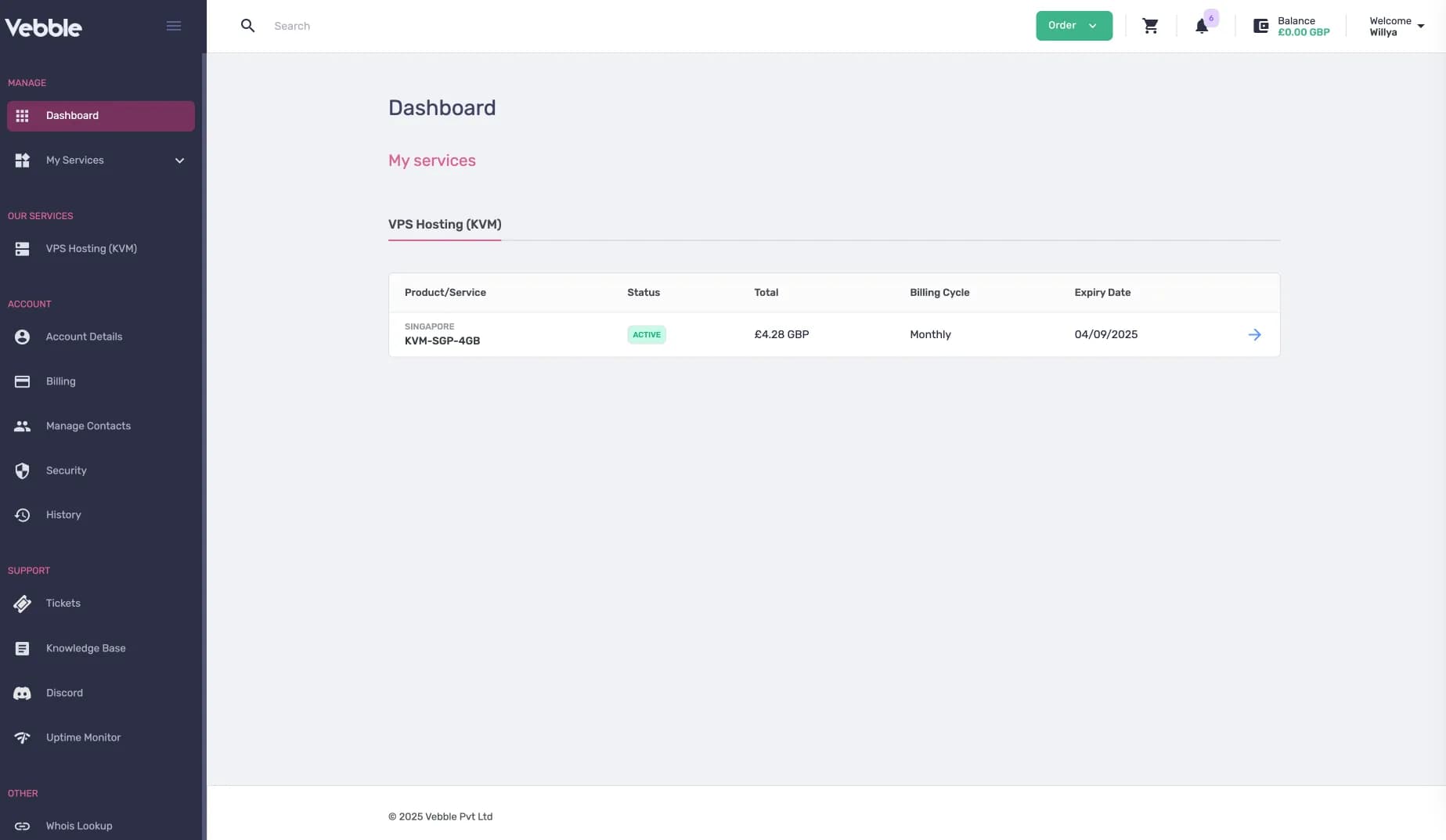The width and height of the screenshot is (1446, 840).
Task: Open the Knowledge Base link
Action: tap(85, 648)
